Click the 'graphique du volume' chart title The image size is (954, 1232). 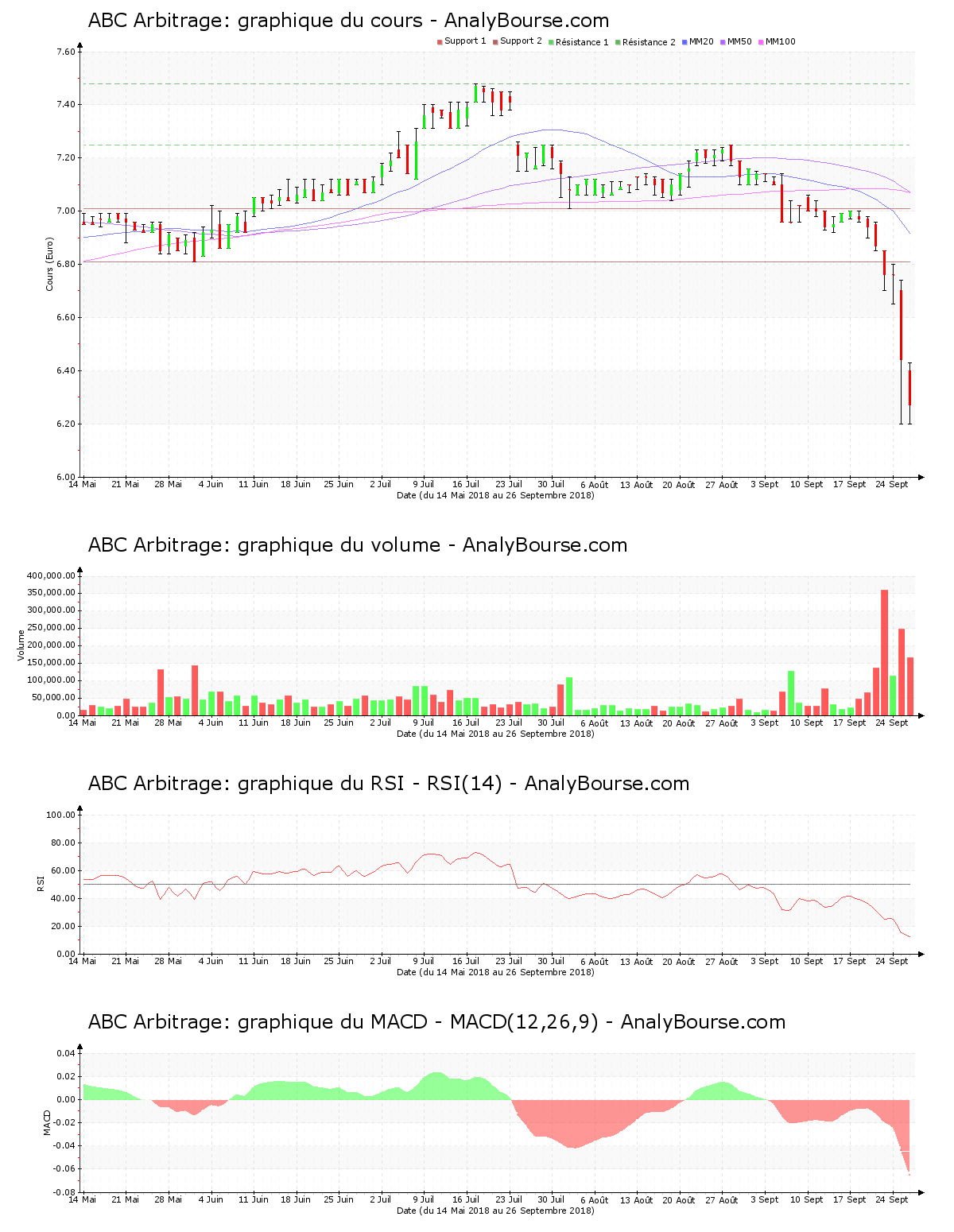358,545
